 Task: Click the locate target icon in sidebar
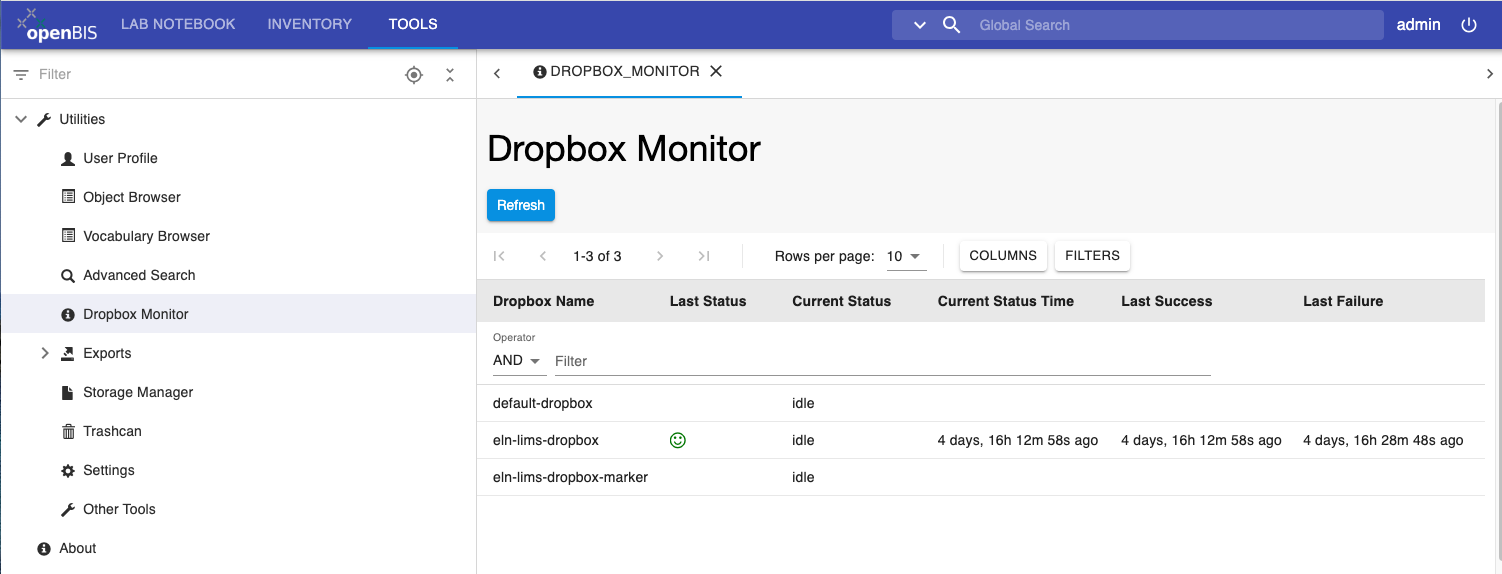pyautogui.click(x=414, y=74)
